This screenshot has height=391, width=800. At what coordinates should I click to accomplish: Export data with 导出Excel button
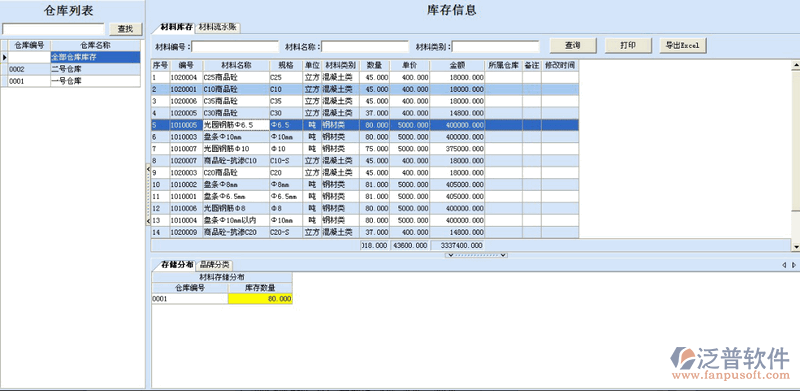point(683,45)
